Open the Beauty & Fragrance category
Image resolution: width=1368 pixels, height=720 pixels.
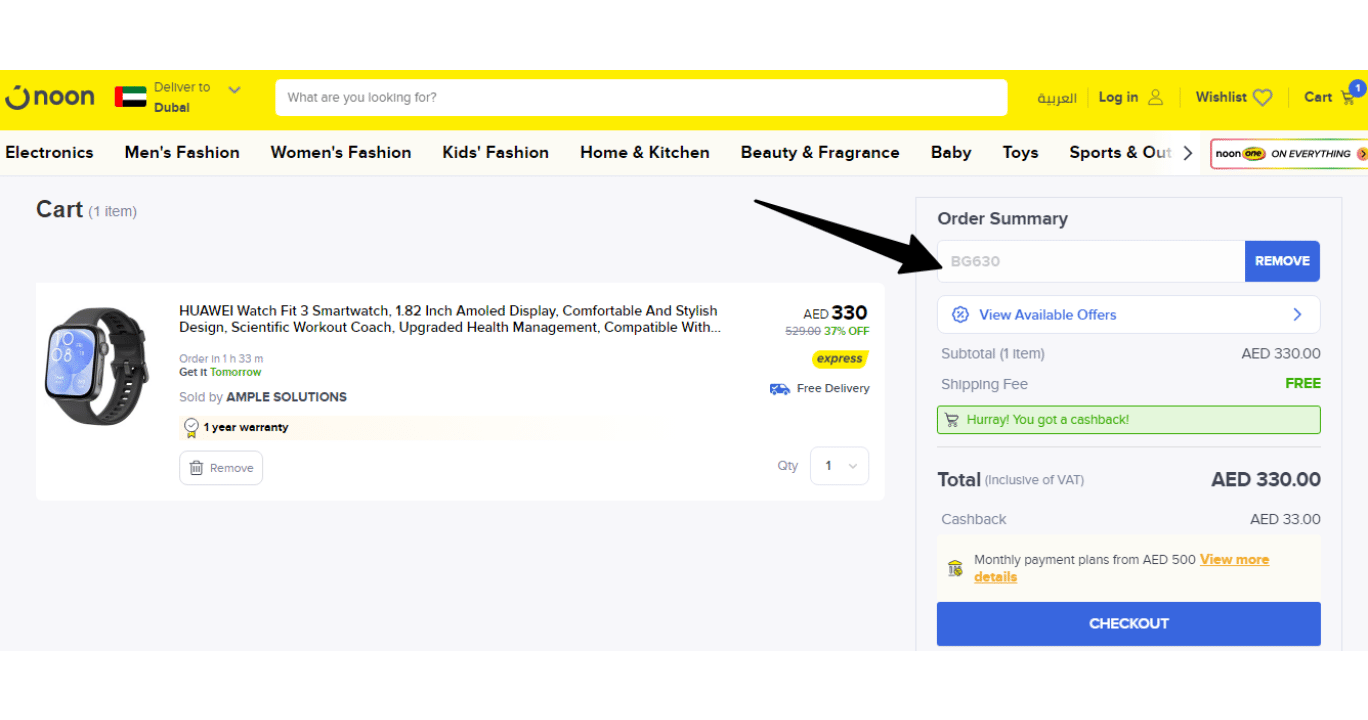coord(820,152)
